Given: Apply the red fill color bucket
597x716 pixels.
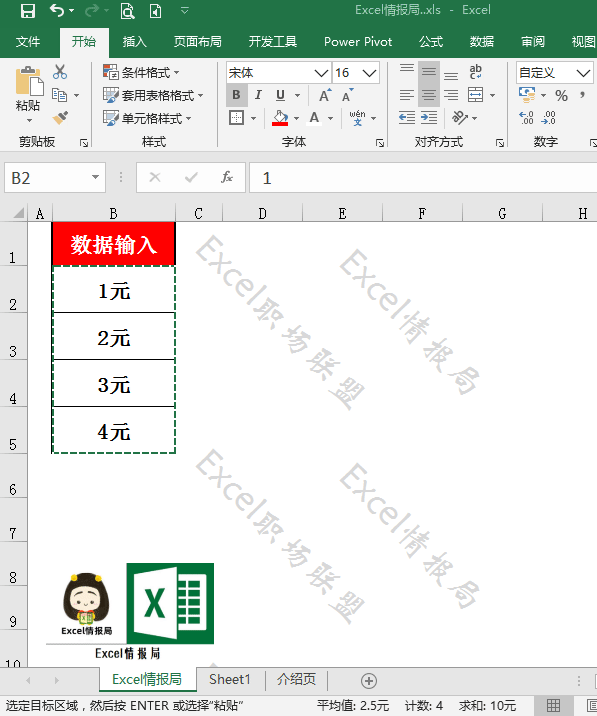Looking at the screenshot, I should (x=280, y=118).
